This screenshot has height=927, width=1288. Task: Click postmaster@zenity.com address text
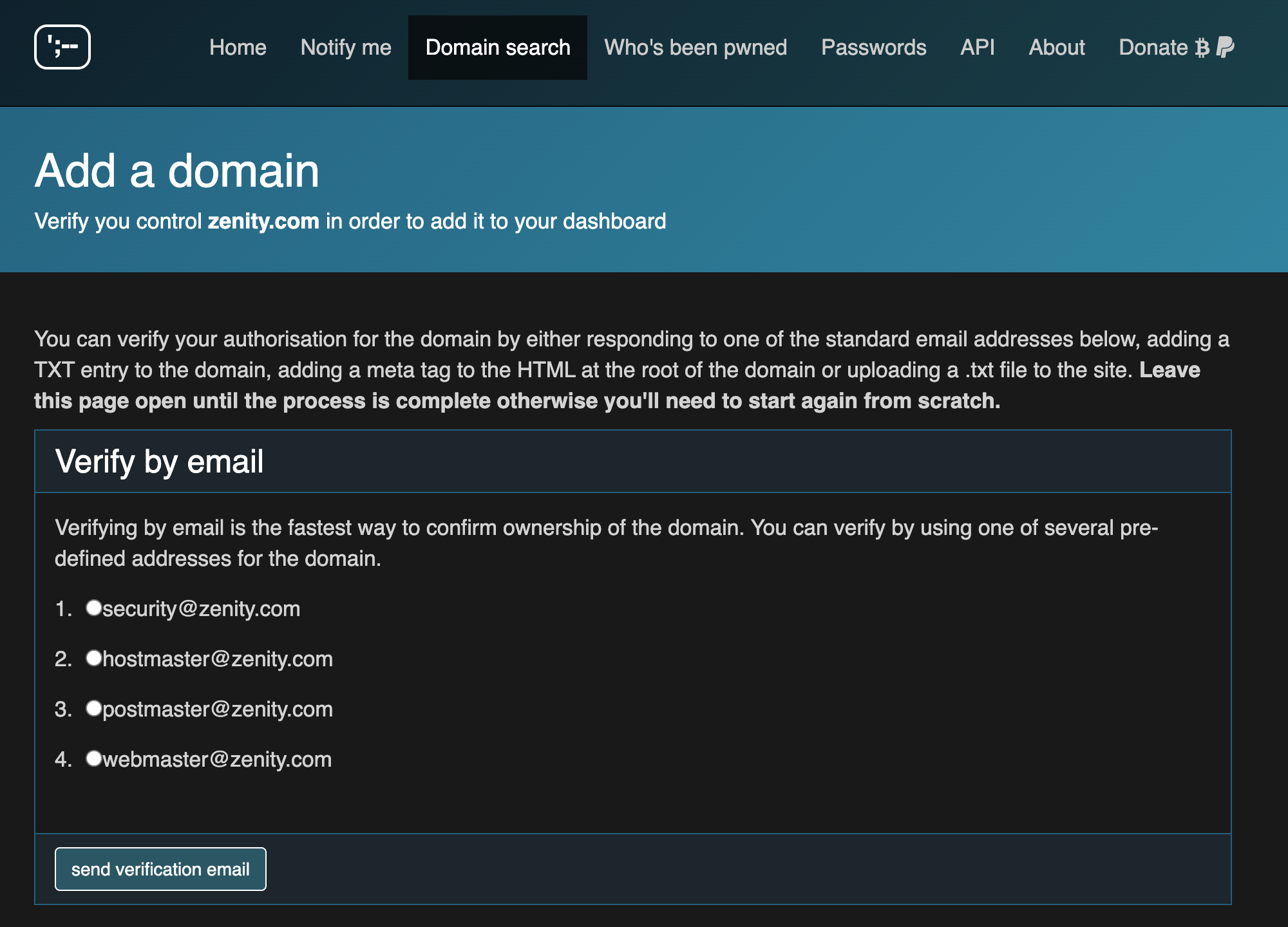(x=218, y=709)
